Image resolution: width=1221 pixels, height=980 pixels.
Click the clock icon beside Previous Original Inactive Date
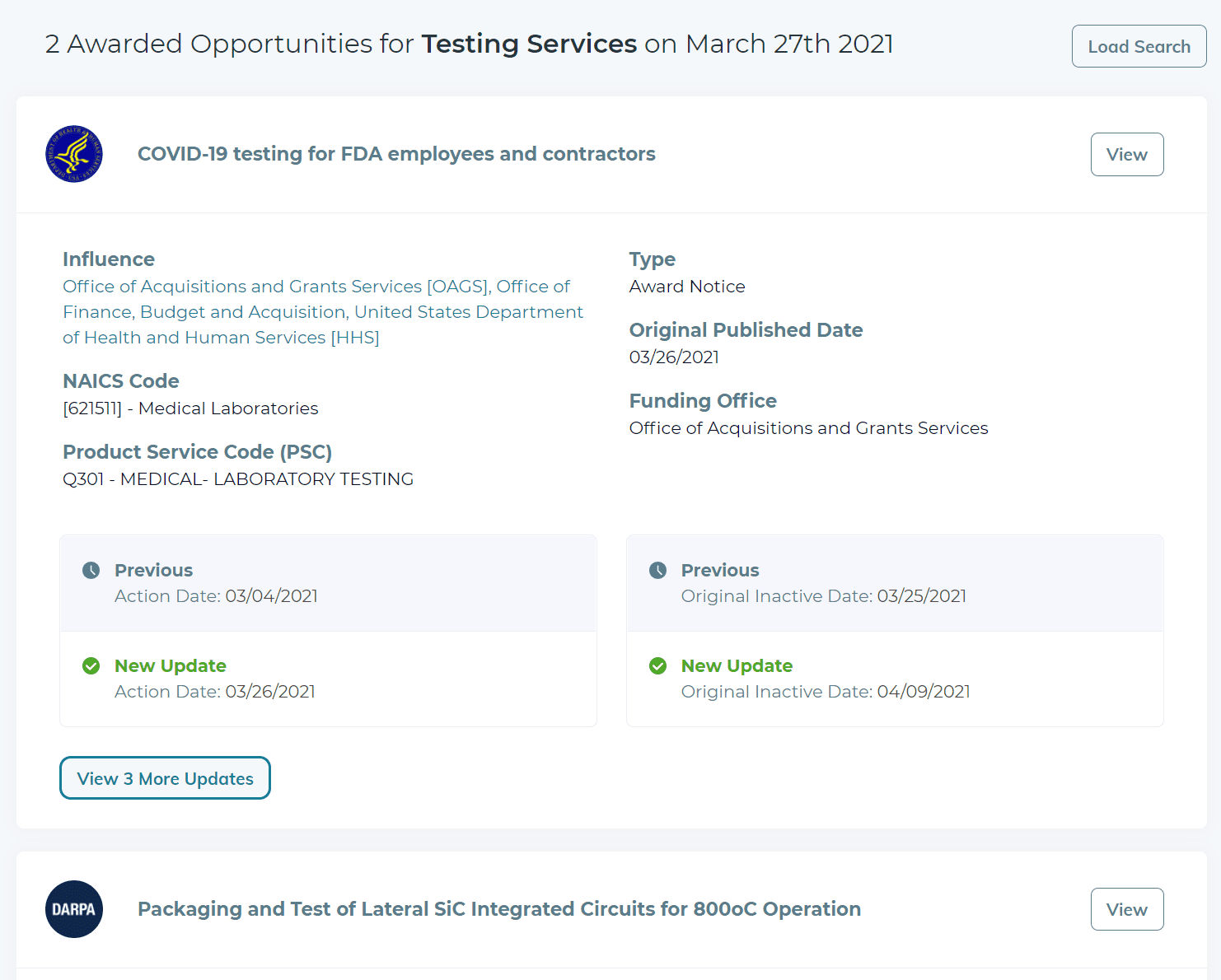click(x=657, y=570)
